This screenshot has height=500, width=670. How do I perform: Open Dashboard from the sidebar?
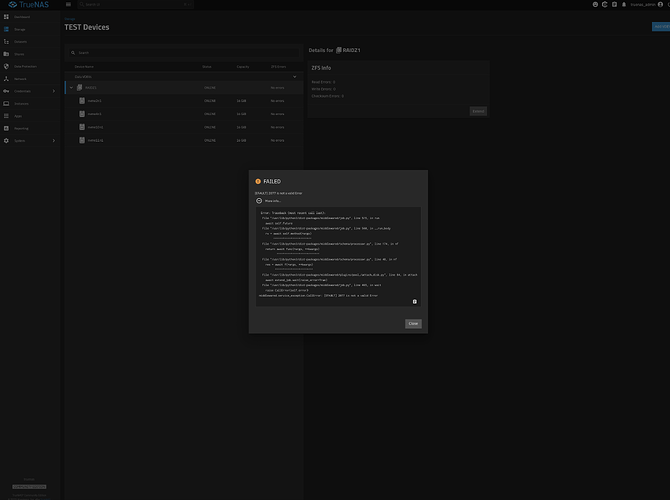click(30, 17)
